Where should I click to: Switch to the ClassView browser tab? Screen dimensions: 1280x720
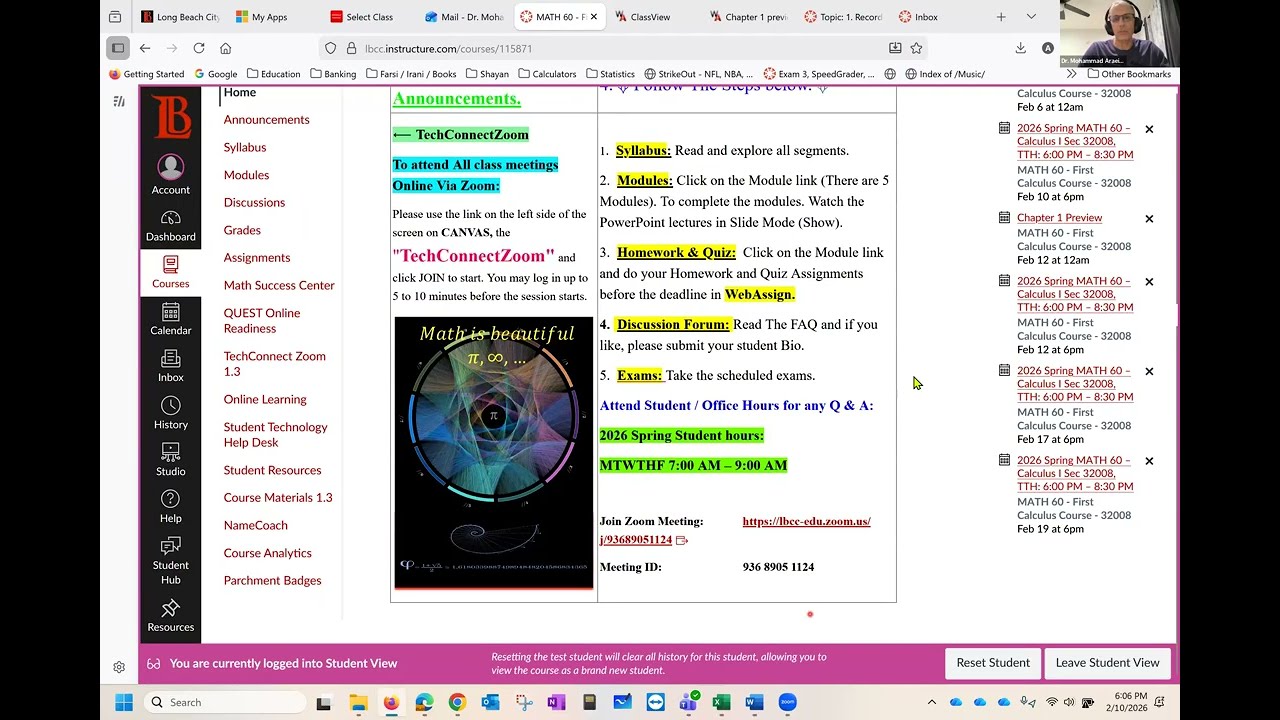coord(648,17)
